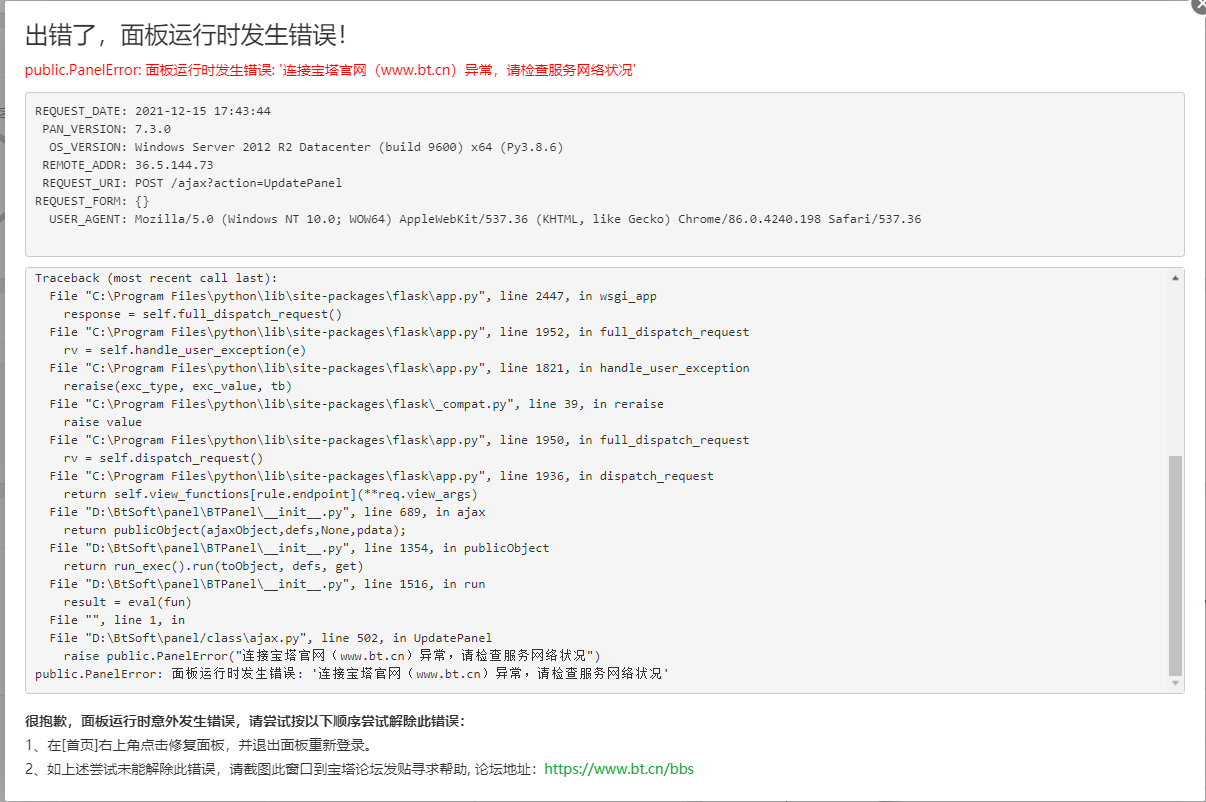Click the red public.PanelError message line
The image size is (1206, 802).
(330, 70)
